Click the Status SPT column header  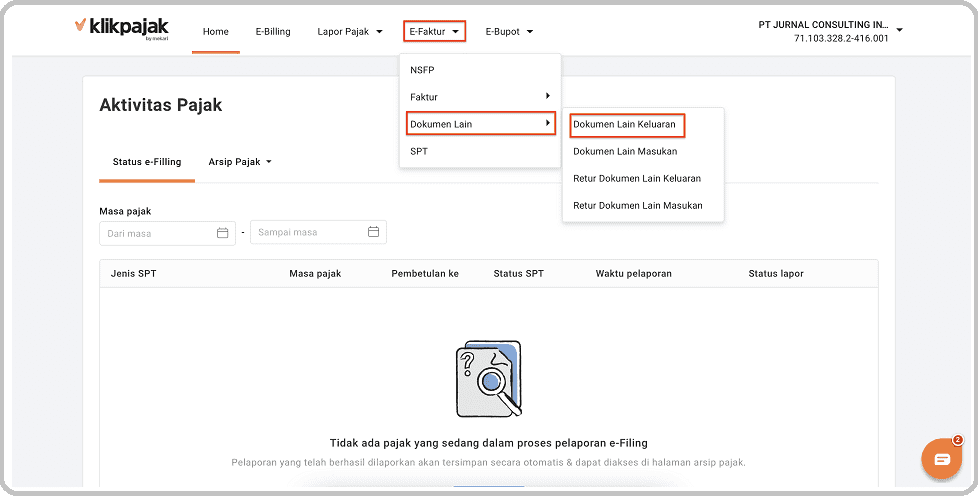point(518,273)
